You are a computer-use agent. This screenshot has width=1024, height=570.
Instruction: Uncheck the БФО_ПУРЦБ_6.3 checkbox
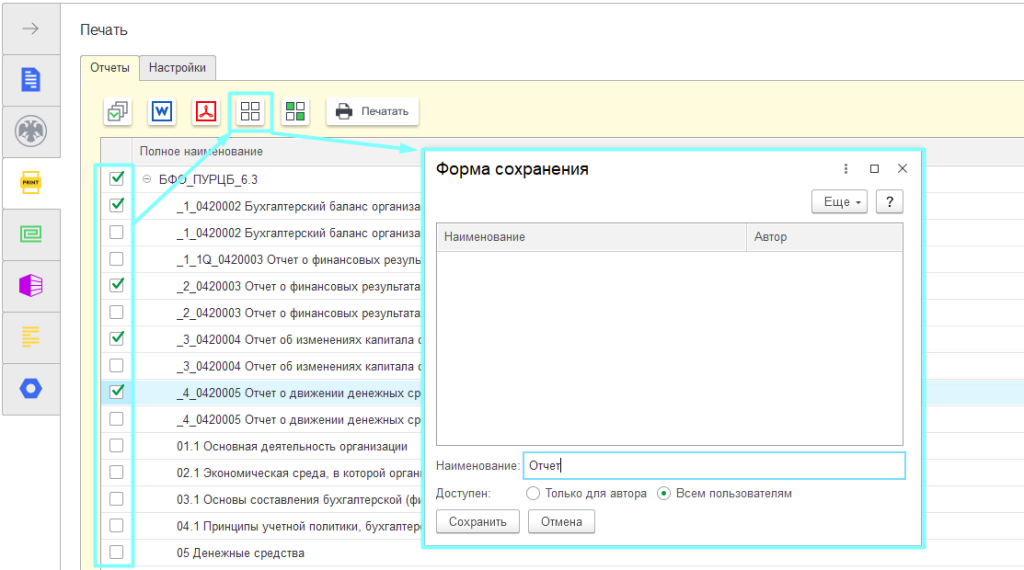pos(117,179)
